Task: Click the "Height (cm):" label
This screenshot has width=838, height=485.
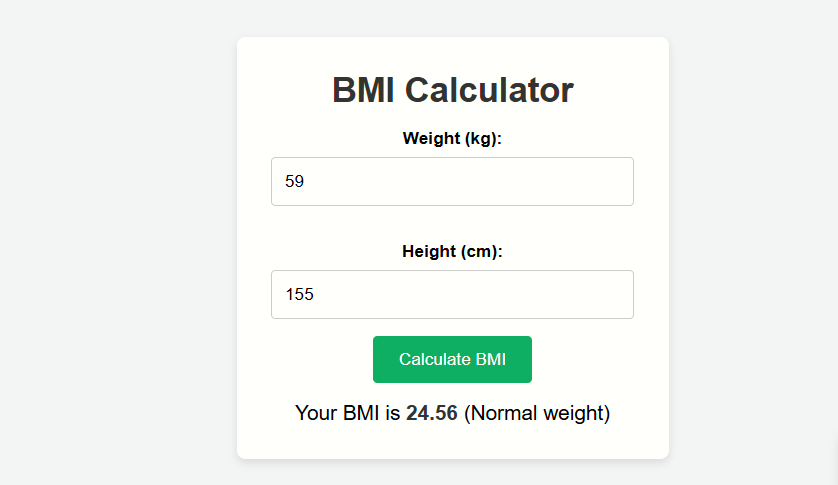Action: [x=452, y=252]
